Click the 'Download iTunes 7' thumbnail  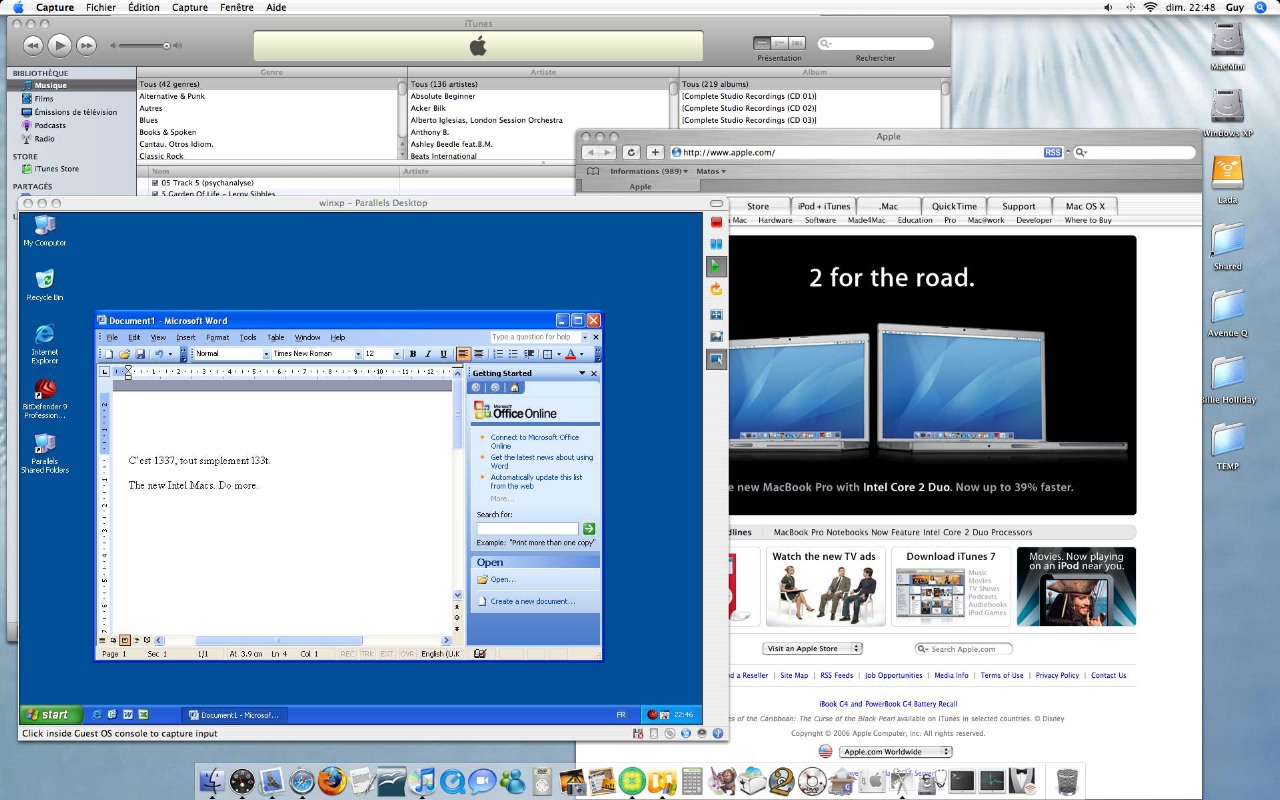[951, 586]
